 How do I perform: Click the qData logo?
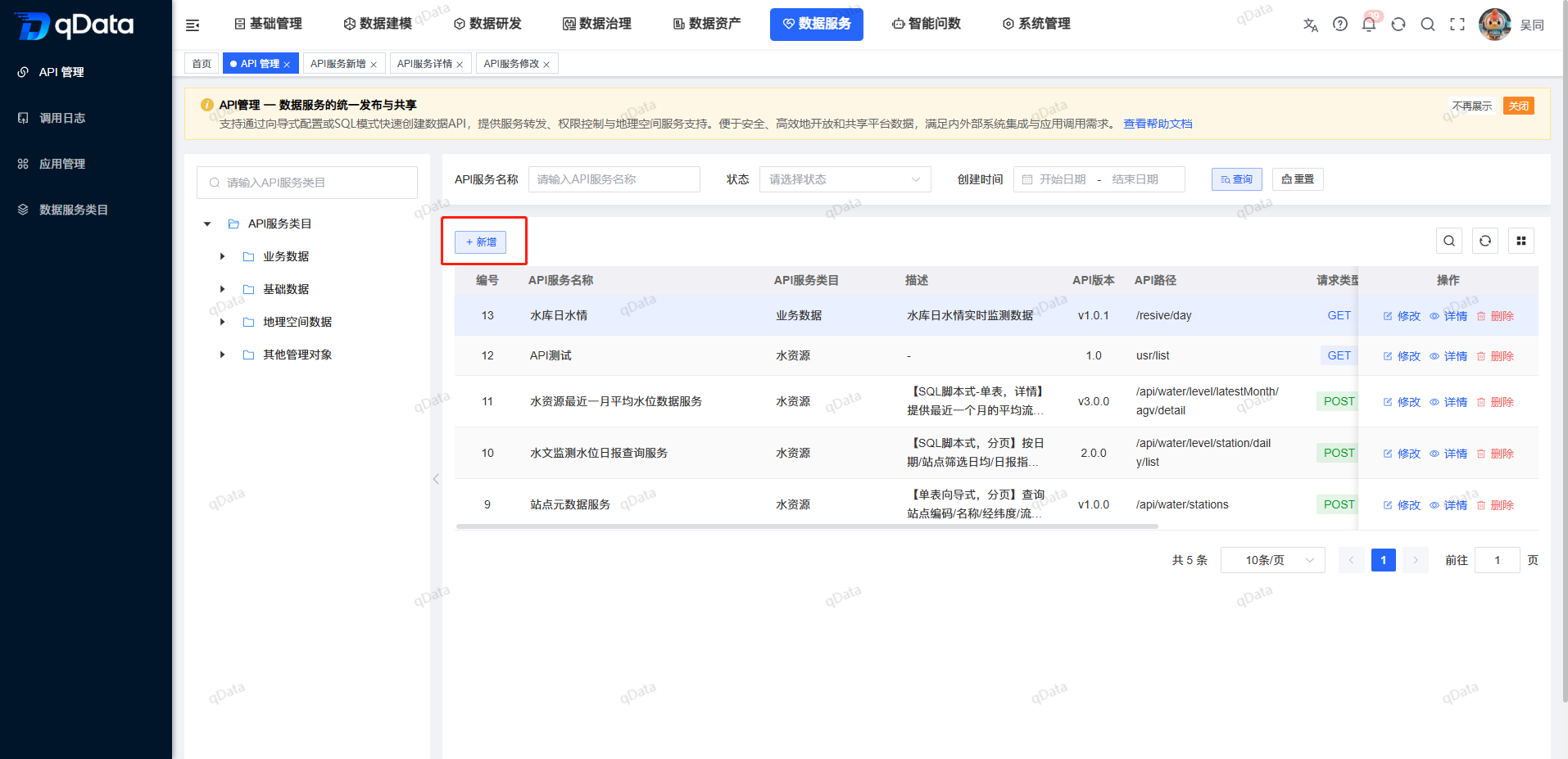(x=74, y=25)
